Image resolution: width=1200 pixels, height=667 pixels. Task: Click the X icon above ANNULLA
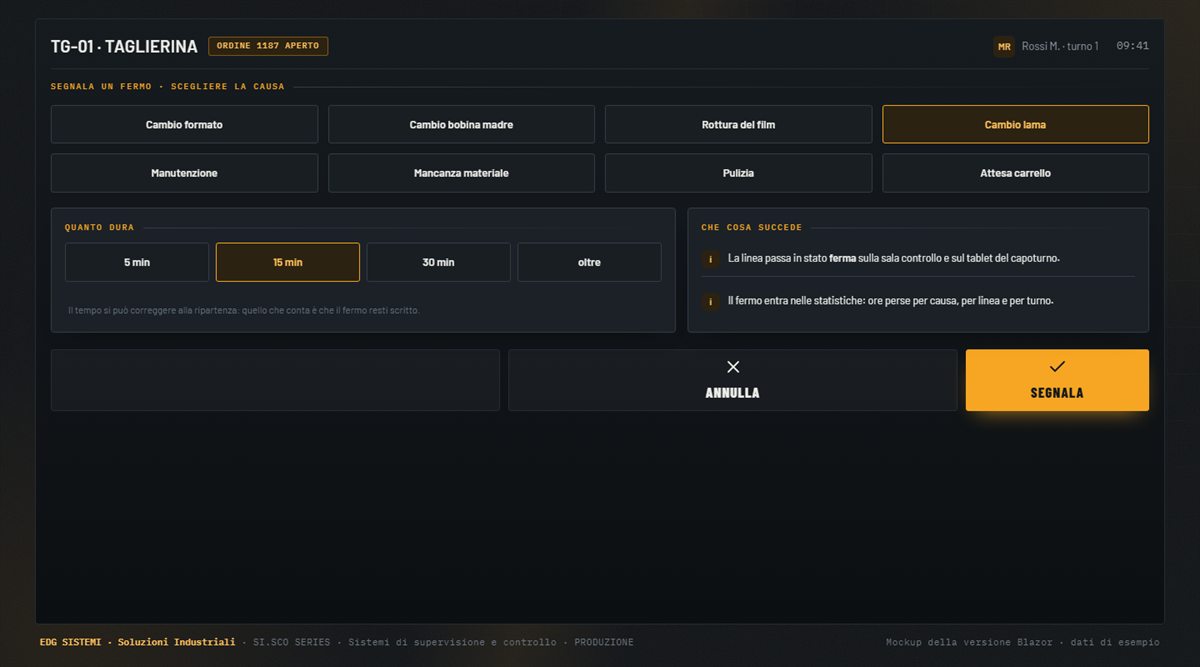click(733, 367)
